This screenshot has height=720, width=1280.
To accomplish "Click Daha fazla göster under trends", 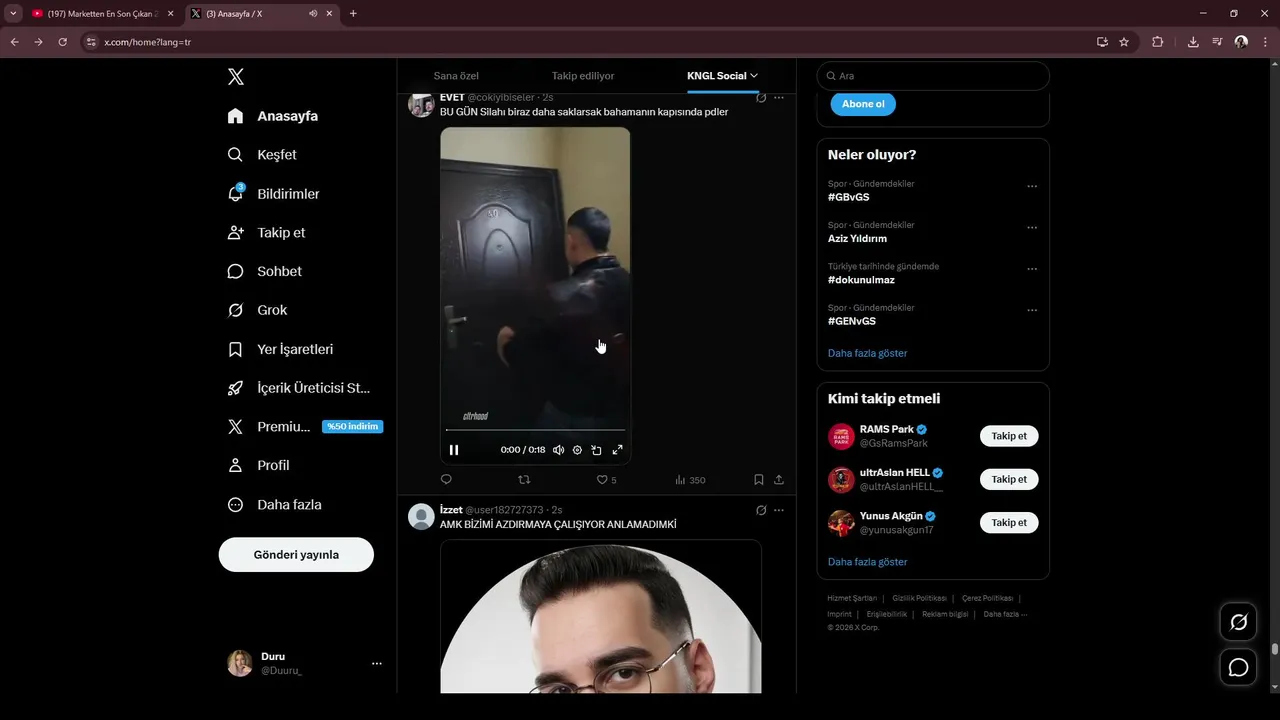I will click(x=868, y=353).
